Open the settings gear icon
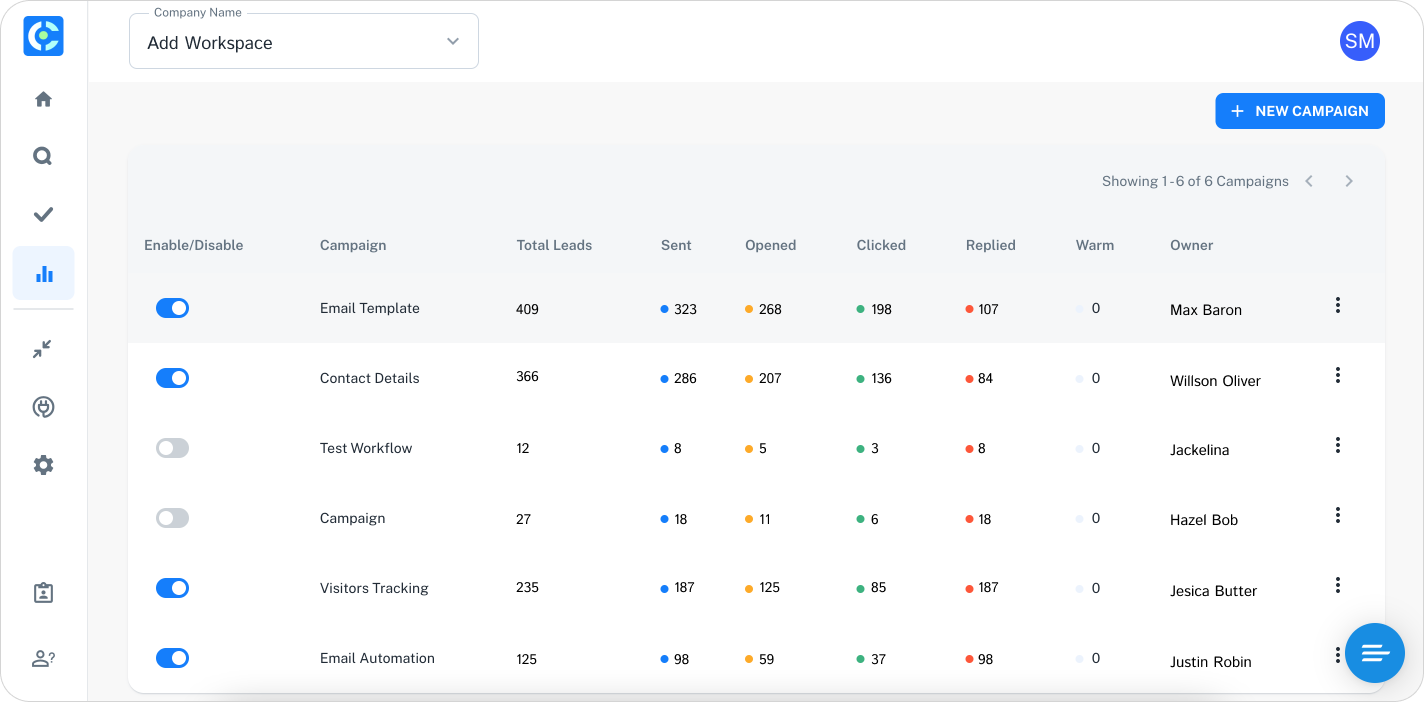The width and height of the screenshot is (1424, 702). coord(43,465)
